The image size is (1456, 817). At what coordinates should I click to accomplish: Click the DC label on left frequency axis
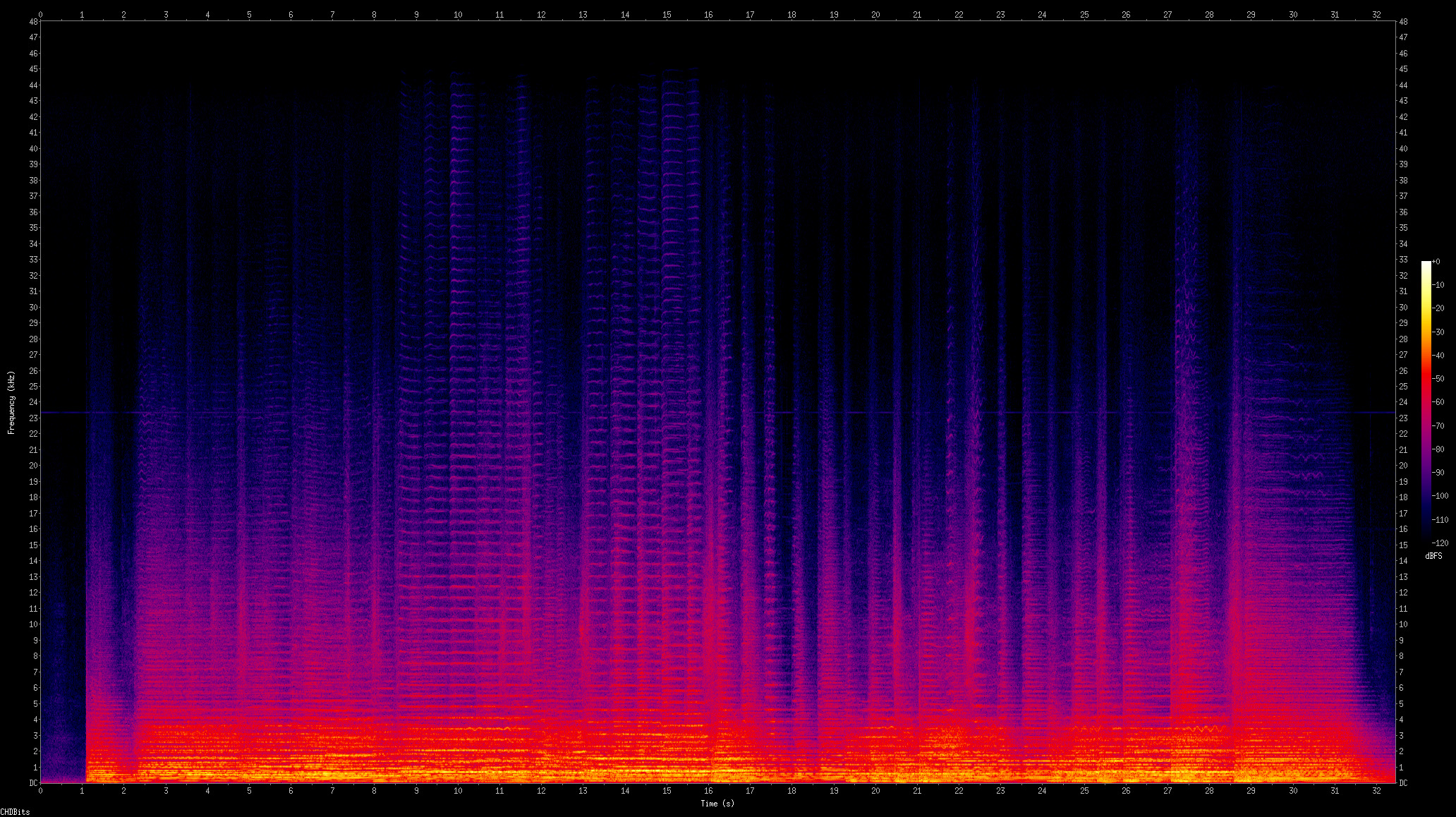pos(33,782)
